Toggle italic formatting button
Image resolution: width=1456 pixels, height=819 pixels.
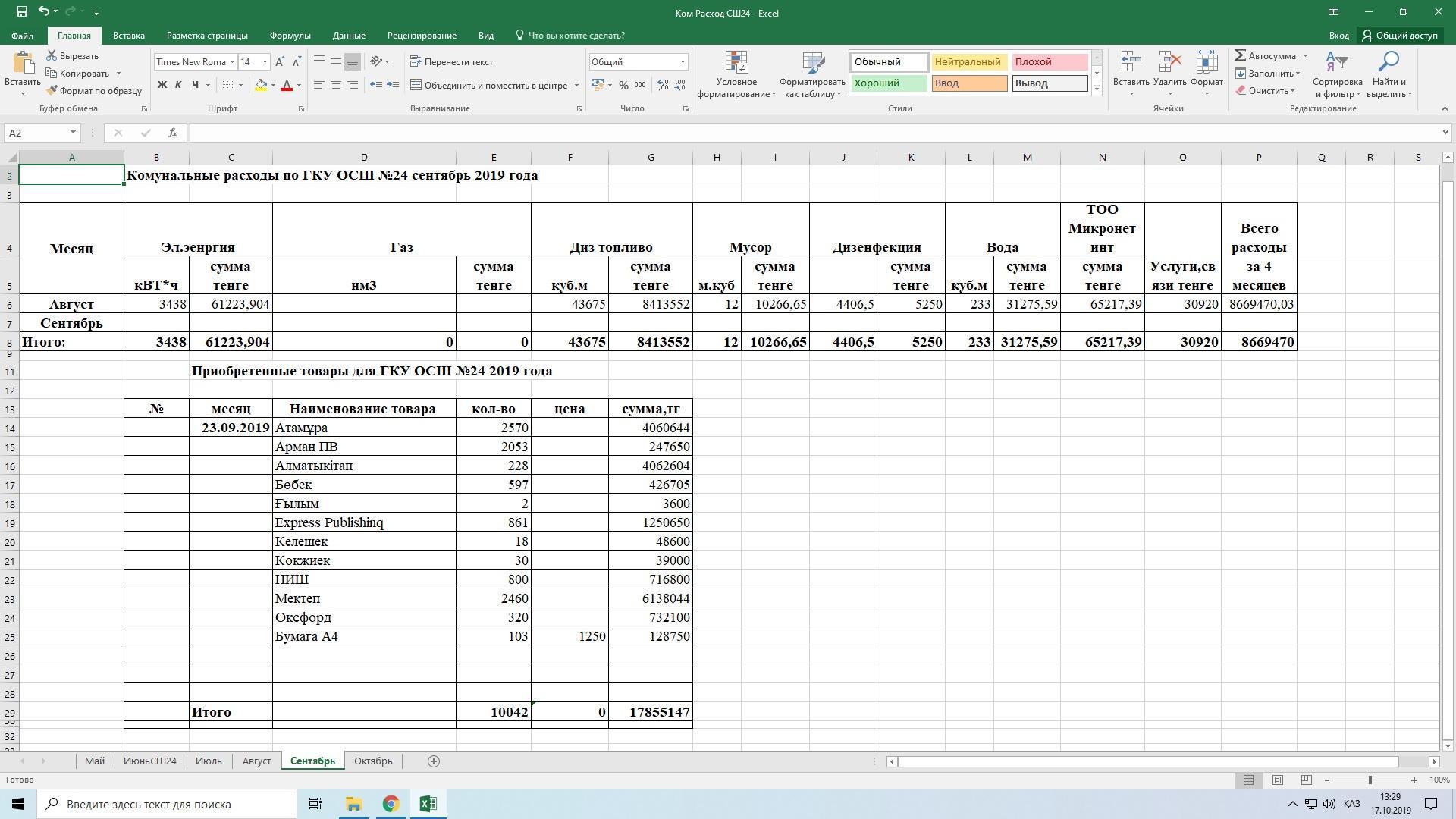tap(178, 86)
